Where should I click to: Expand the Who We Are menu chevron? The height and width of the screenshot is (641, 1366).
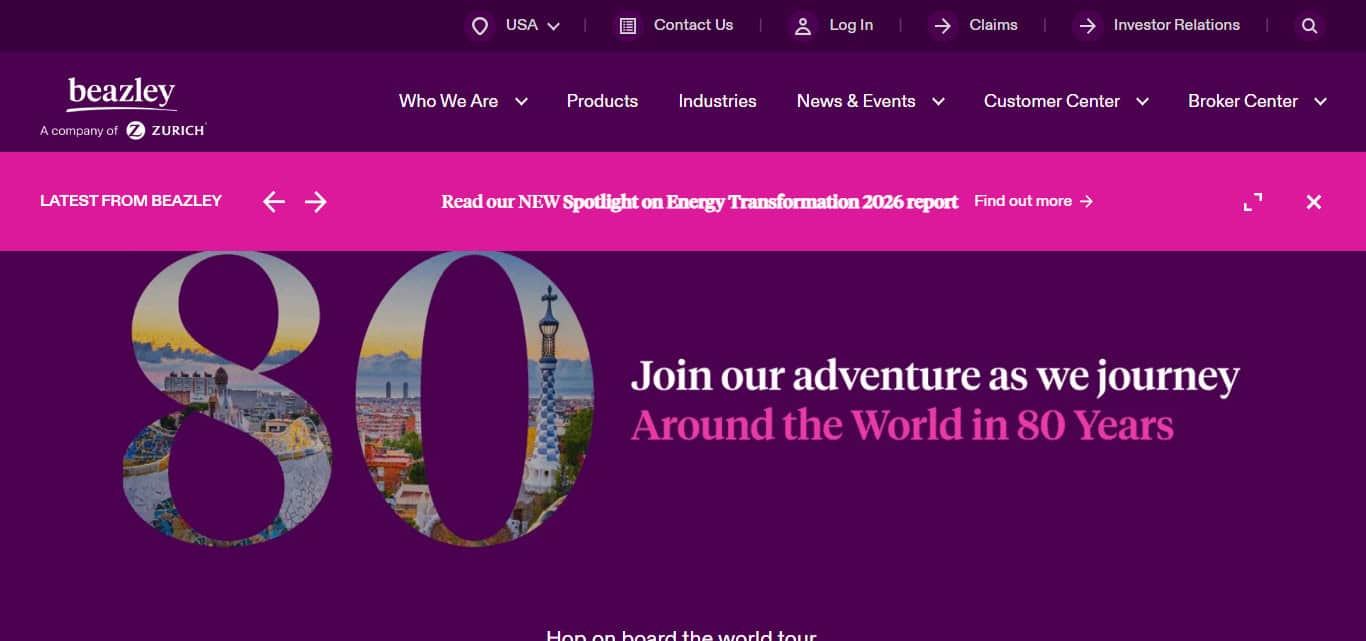(521, 101)
